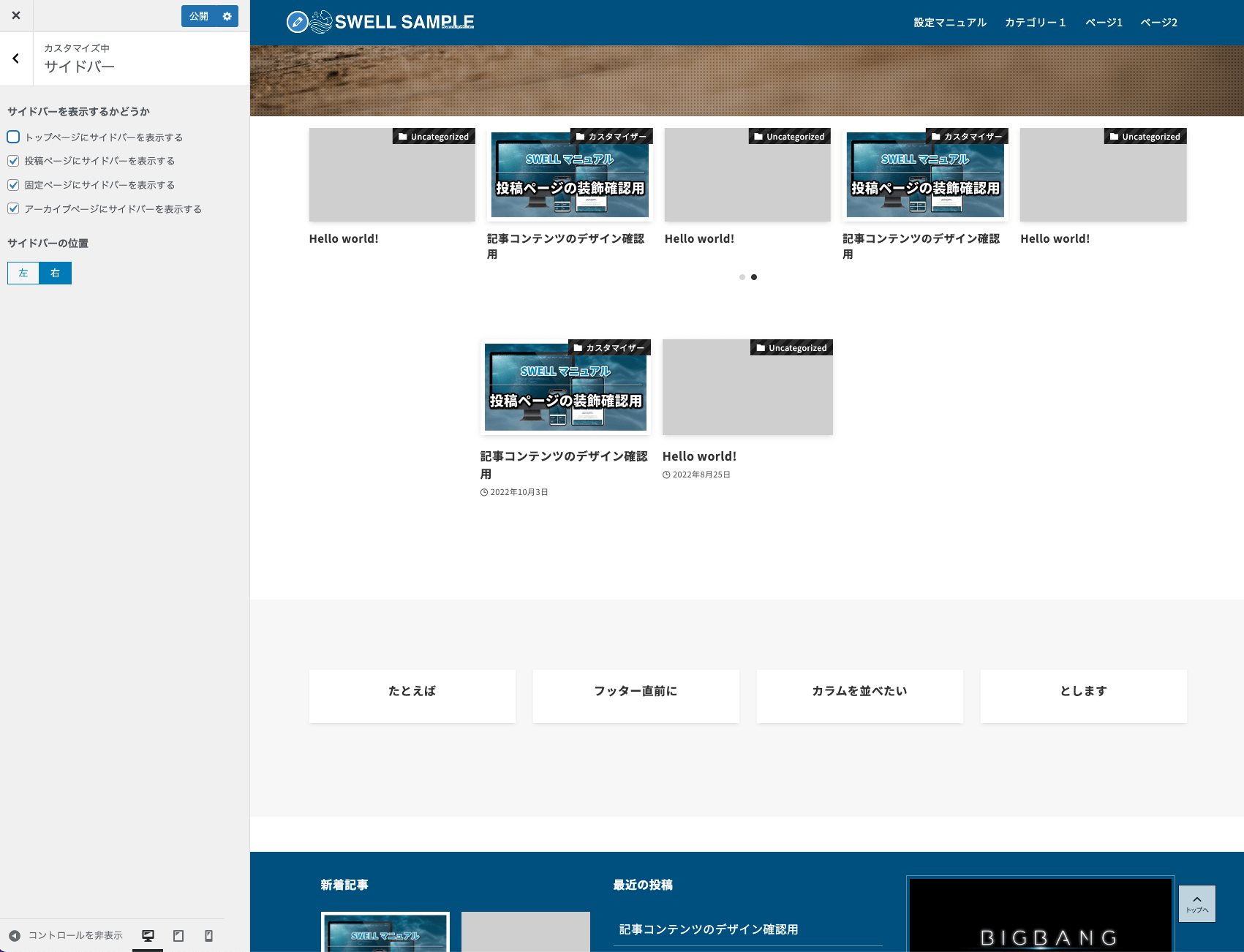Viewport: 1244px width, 952px height.
Task: Select the first slider pagination dot
Action: (x=742, y=277)
